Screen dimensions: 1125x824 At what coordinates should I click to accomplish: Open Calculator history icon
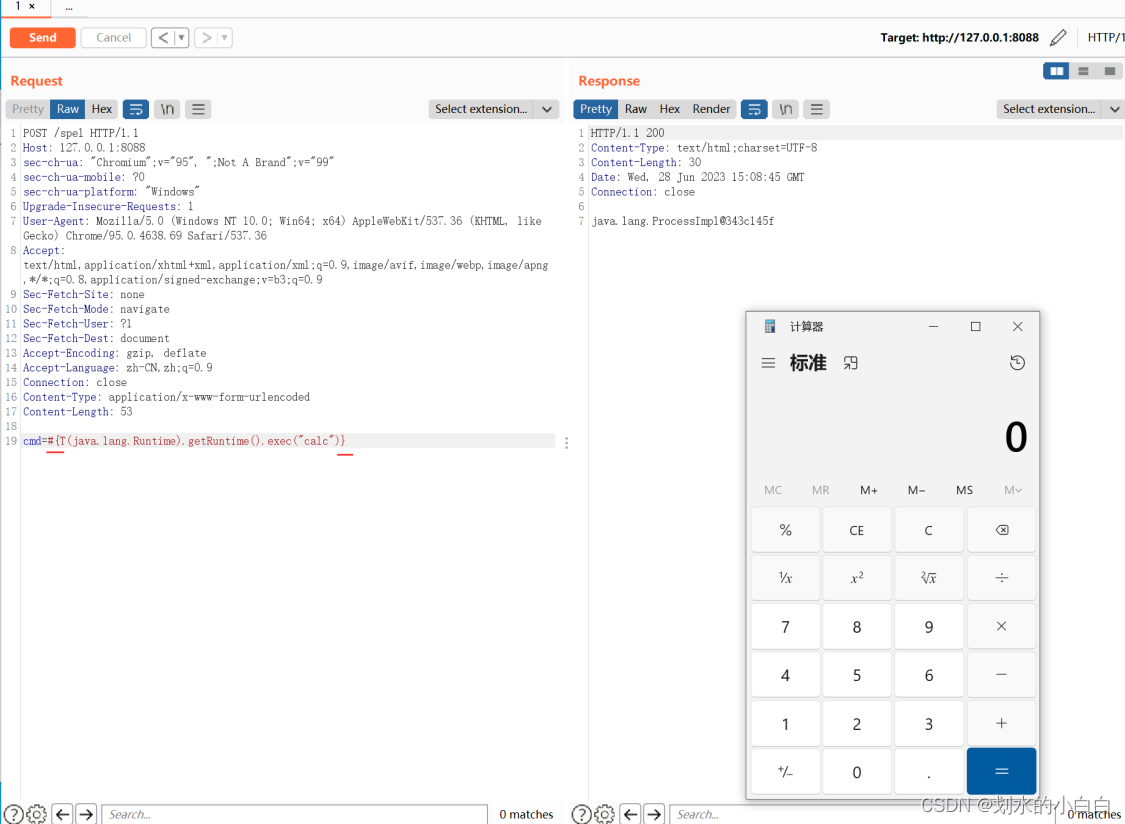pos(1017,363)
